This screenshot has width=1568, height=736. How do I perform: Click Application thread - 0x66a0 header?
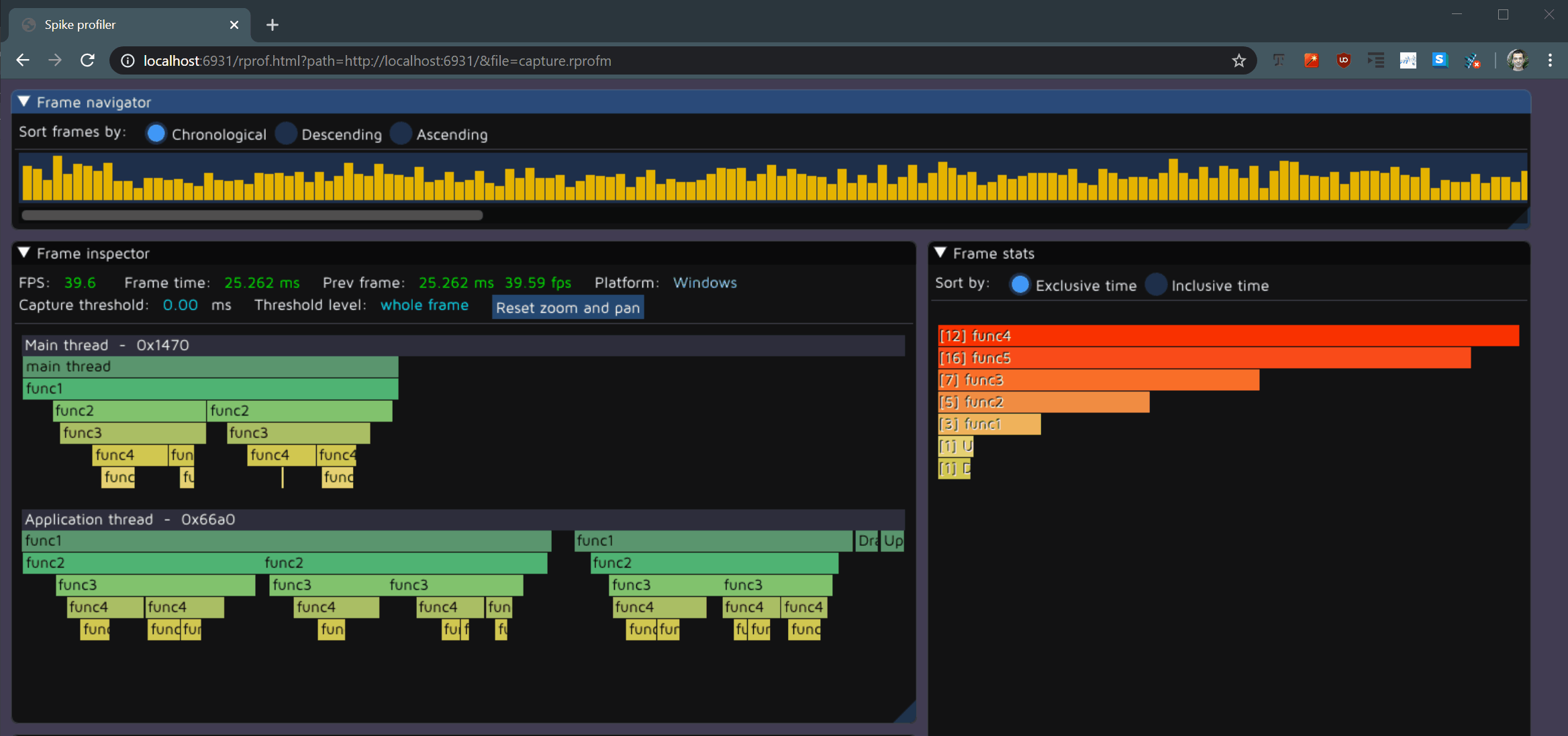pos(463,519)
